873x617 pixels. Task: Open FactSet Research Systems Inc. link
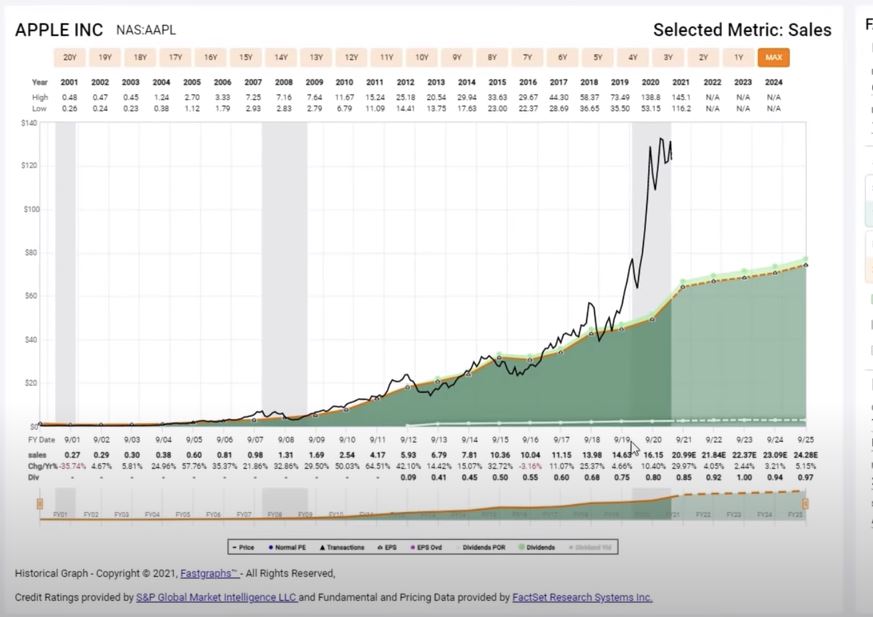pyautogui.click(x=582, y=598)
